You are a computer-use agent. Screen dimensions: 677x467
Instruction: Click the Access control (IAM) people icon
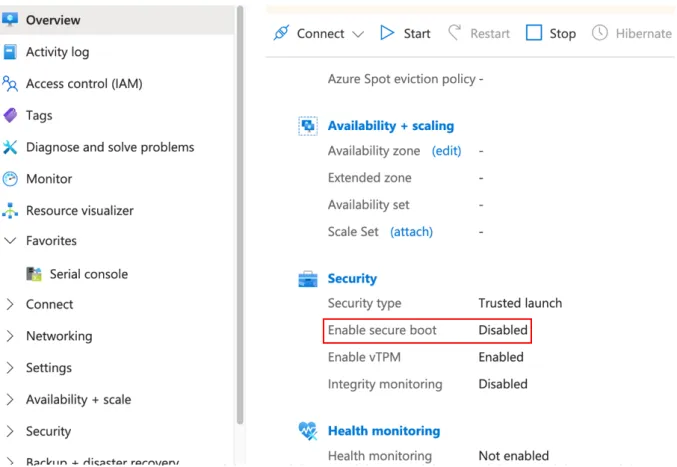click(10, 84)
